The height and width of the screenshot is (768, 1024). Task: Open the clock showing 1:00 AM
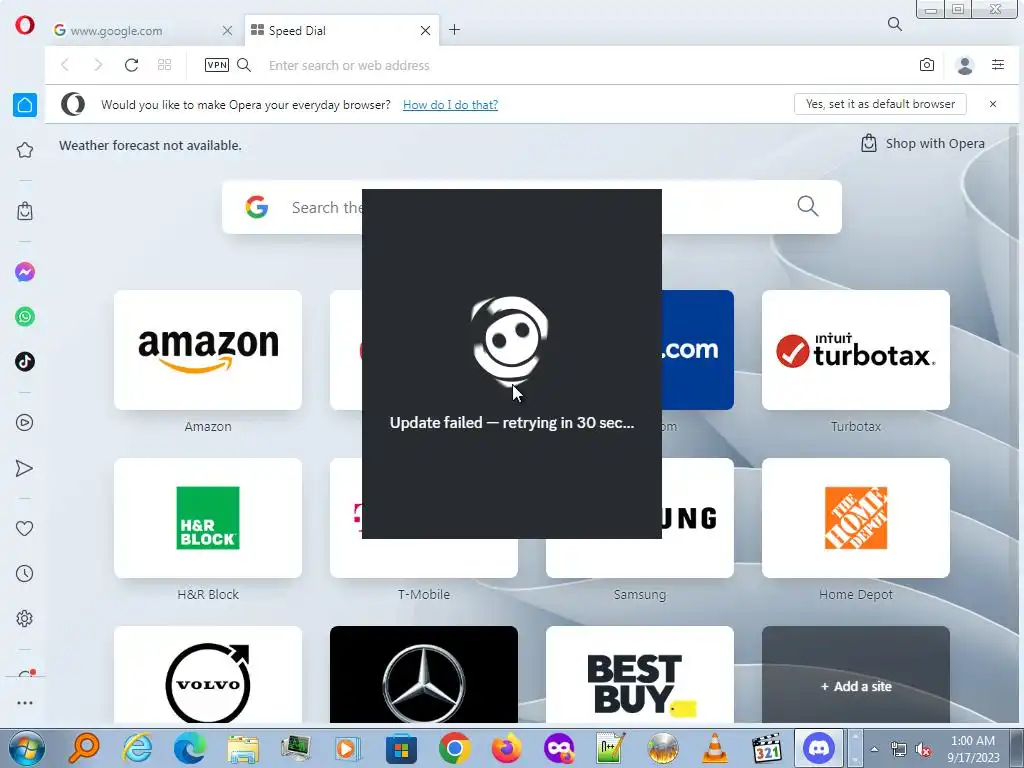pyautogui.click(x=973, y=749)
